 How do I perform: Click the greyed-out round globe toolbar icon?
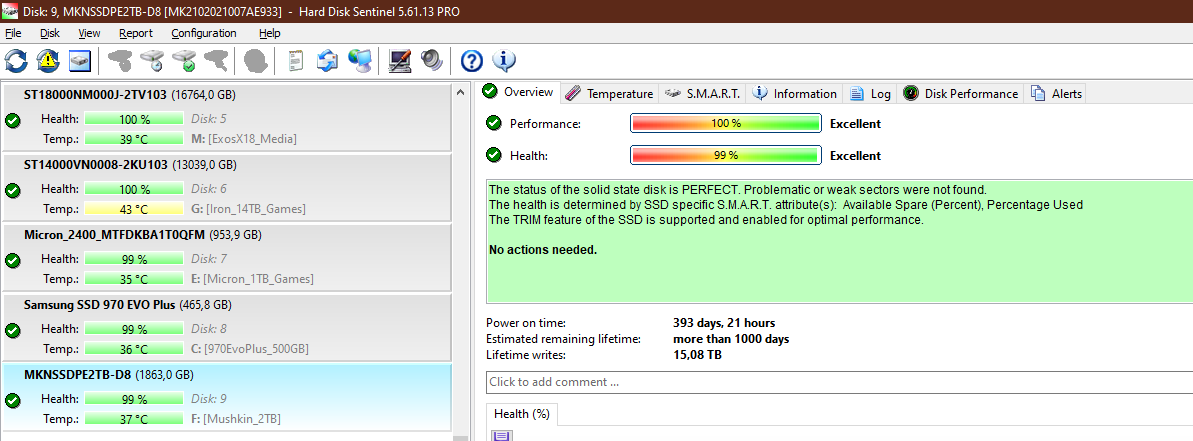(256, 61)
